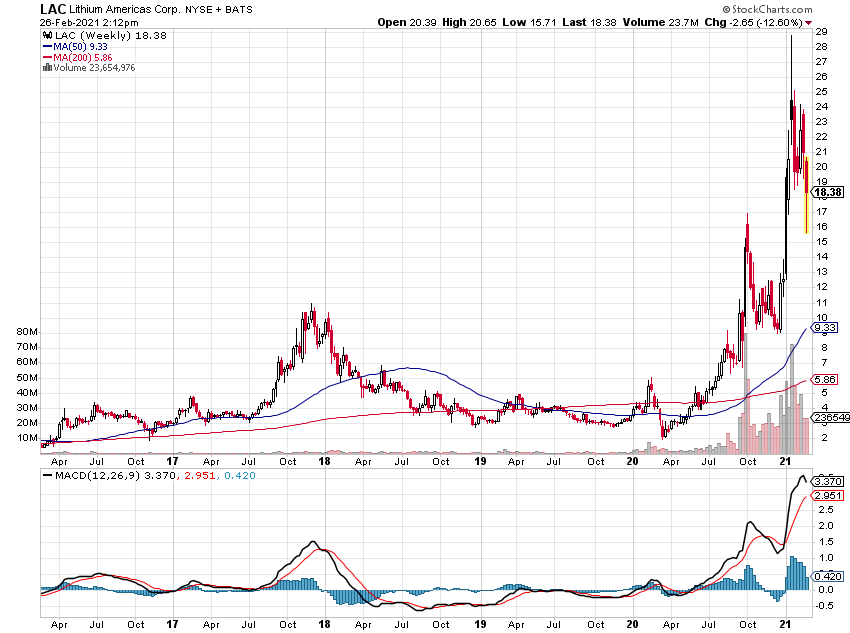Click the 10M volume axis label

tap(27, 438)
